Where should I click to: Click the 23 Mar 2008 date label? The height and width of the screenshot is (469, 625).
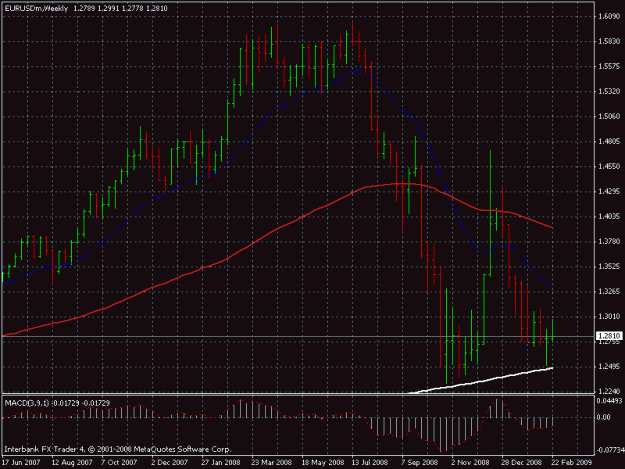(271, 462)
